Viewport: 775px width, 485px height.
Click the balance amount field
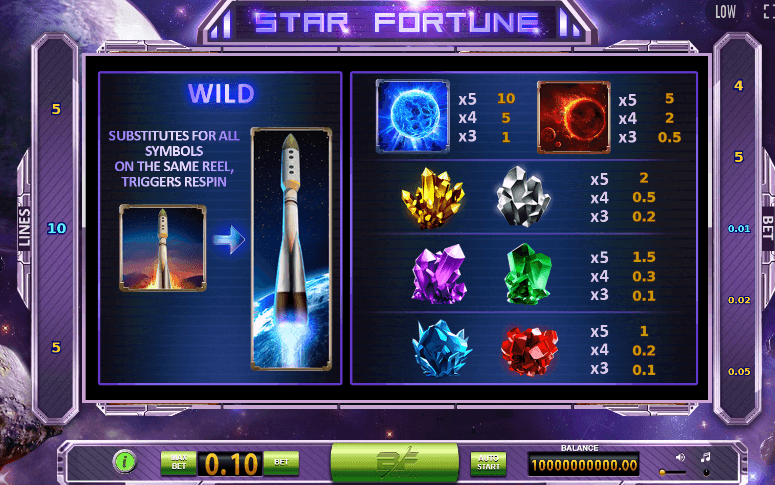coord(583,465)
